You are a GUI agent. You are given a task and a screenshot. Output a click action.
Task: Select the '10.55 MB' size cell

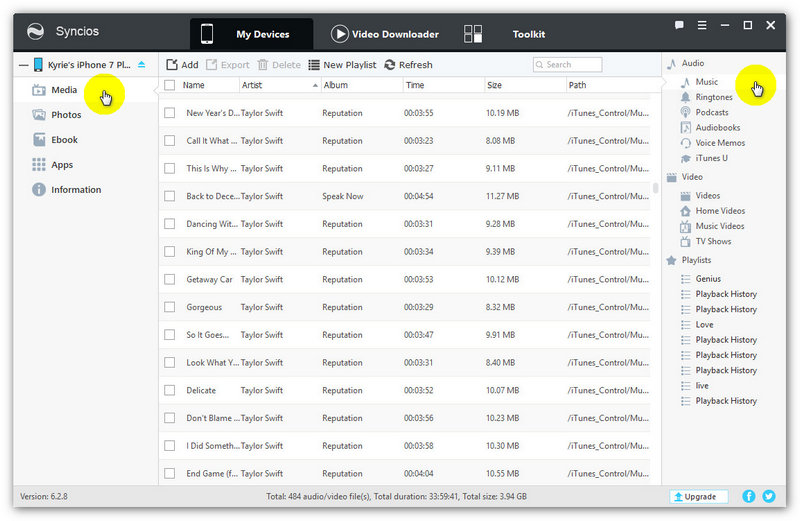coord(502,473)
